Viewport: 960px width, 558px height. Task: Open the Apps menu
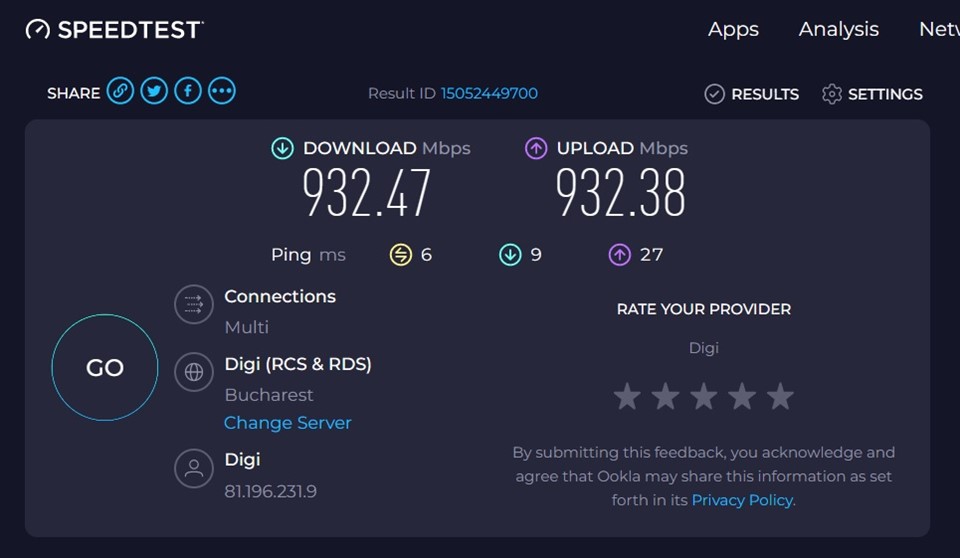coord(733,29)
